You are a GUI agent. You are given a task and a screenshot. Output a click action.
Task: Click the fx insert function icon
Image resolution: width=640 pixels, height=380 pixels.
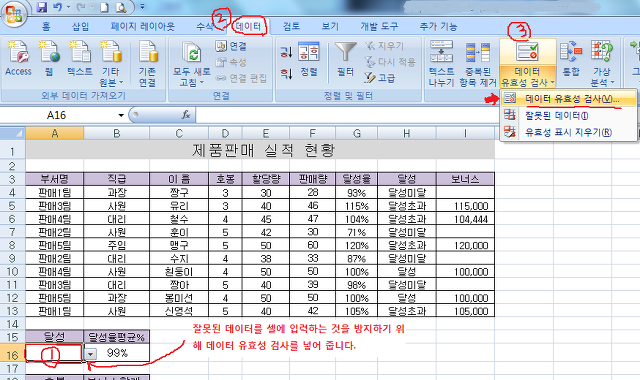coord(186,116)
